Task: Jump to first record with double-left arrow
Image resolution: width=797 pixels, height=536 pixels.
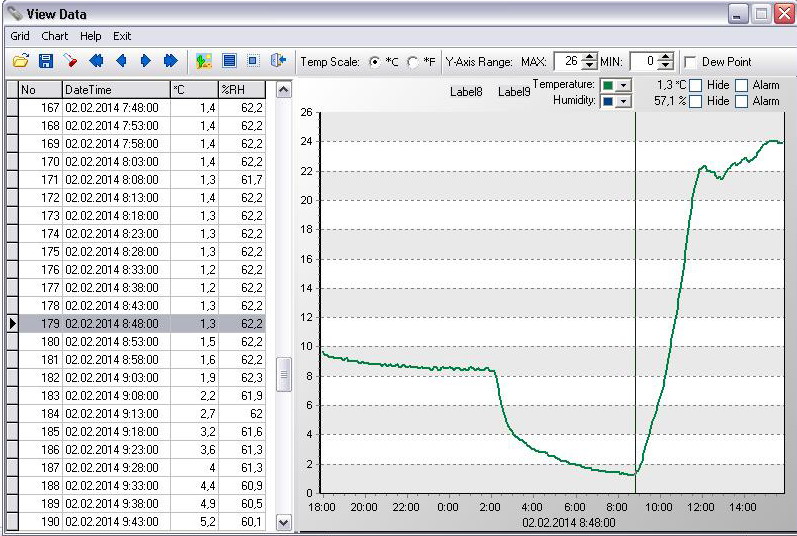Action: point(97,61)
